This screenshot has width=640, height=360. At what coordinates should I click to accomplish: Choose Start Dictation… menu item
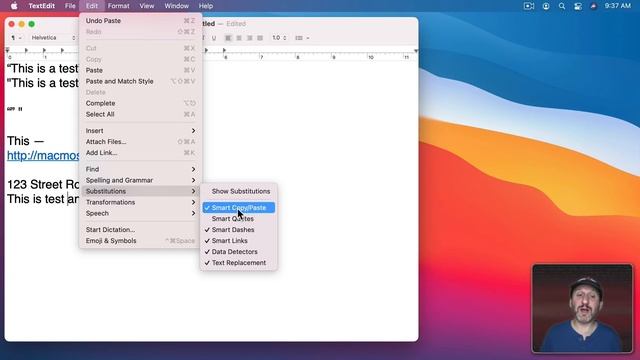140,230
